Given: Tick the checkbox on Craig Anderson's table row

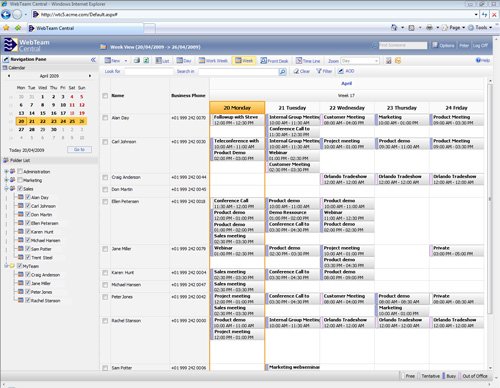Looking at the screenshot, I should click(x=105, y=177).
